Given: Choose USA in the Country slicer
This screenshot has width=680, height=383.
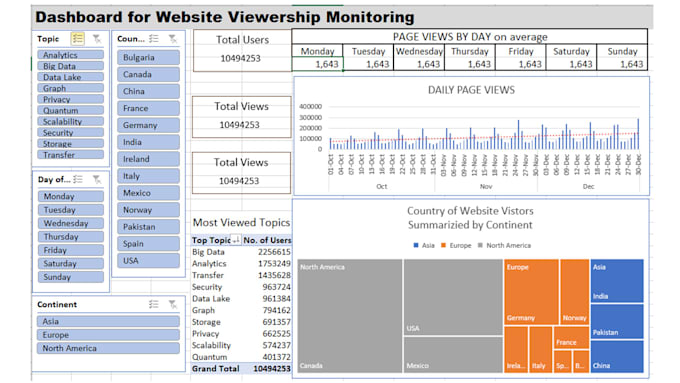Looking at the screenshot, I should [x=148, y=260].
